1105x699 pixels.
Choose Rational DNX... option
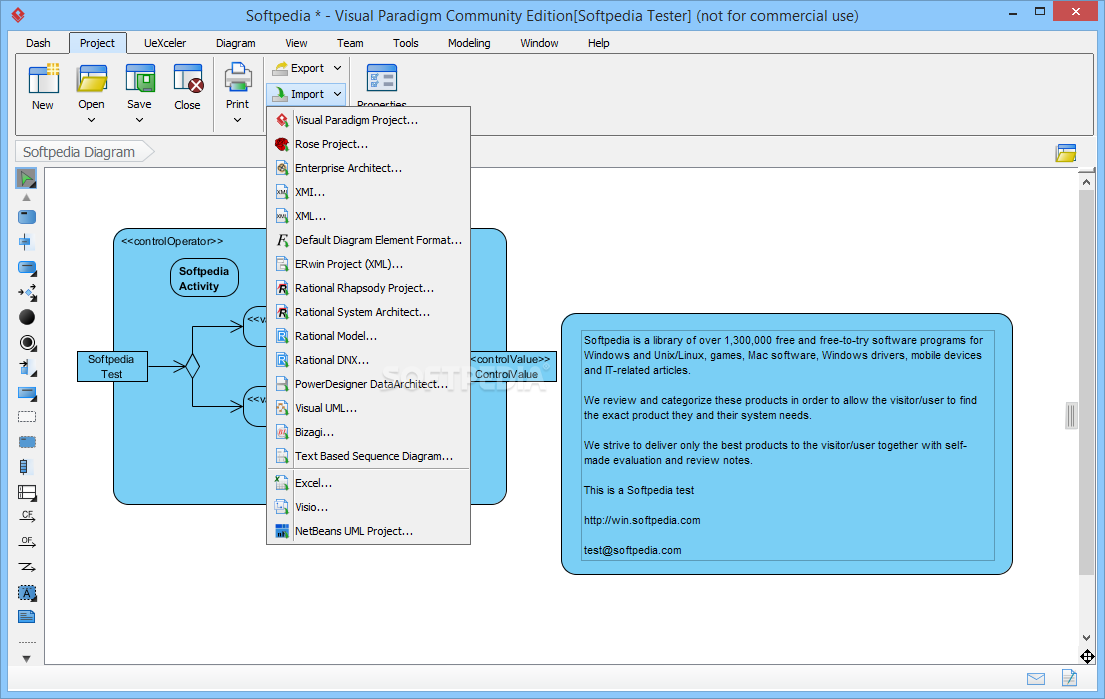(x=369, y=360)
